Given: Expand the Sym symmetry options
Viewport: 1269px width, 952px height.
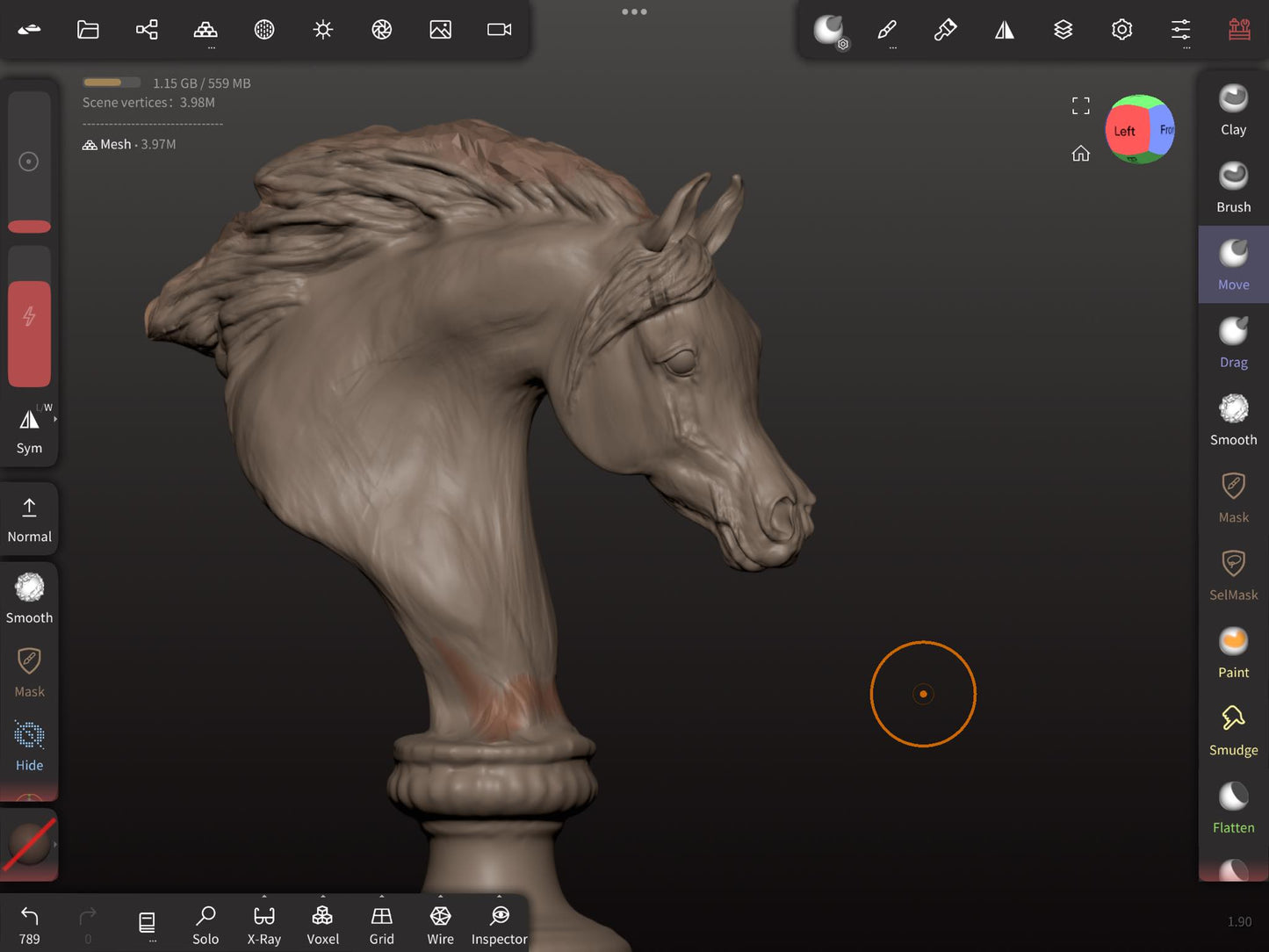Looking at the screenshot, I should [x=54, y=420].
